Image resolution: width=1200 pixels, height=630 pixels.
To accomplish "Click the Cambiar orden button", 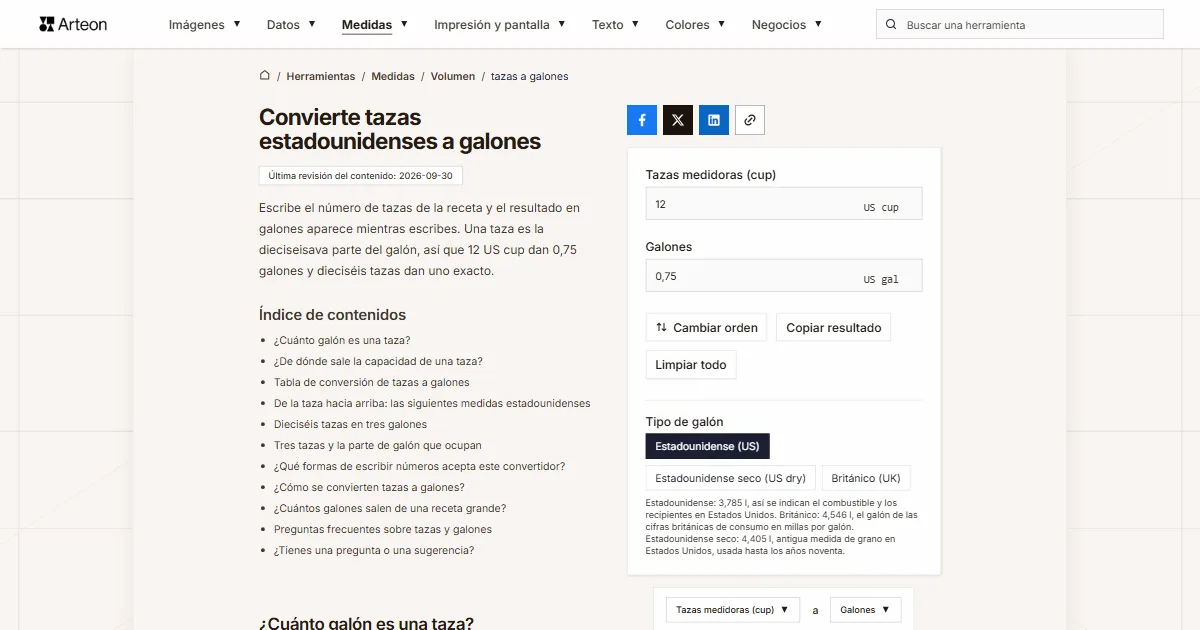I will [707, 327].
